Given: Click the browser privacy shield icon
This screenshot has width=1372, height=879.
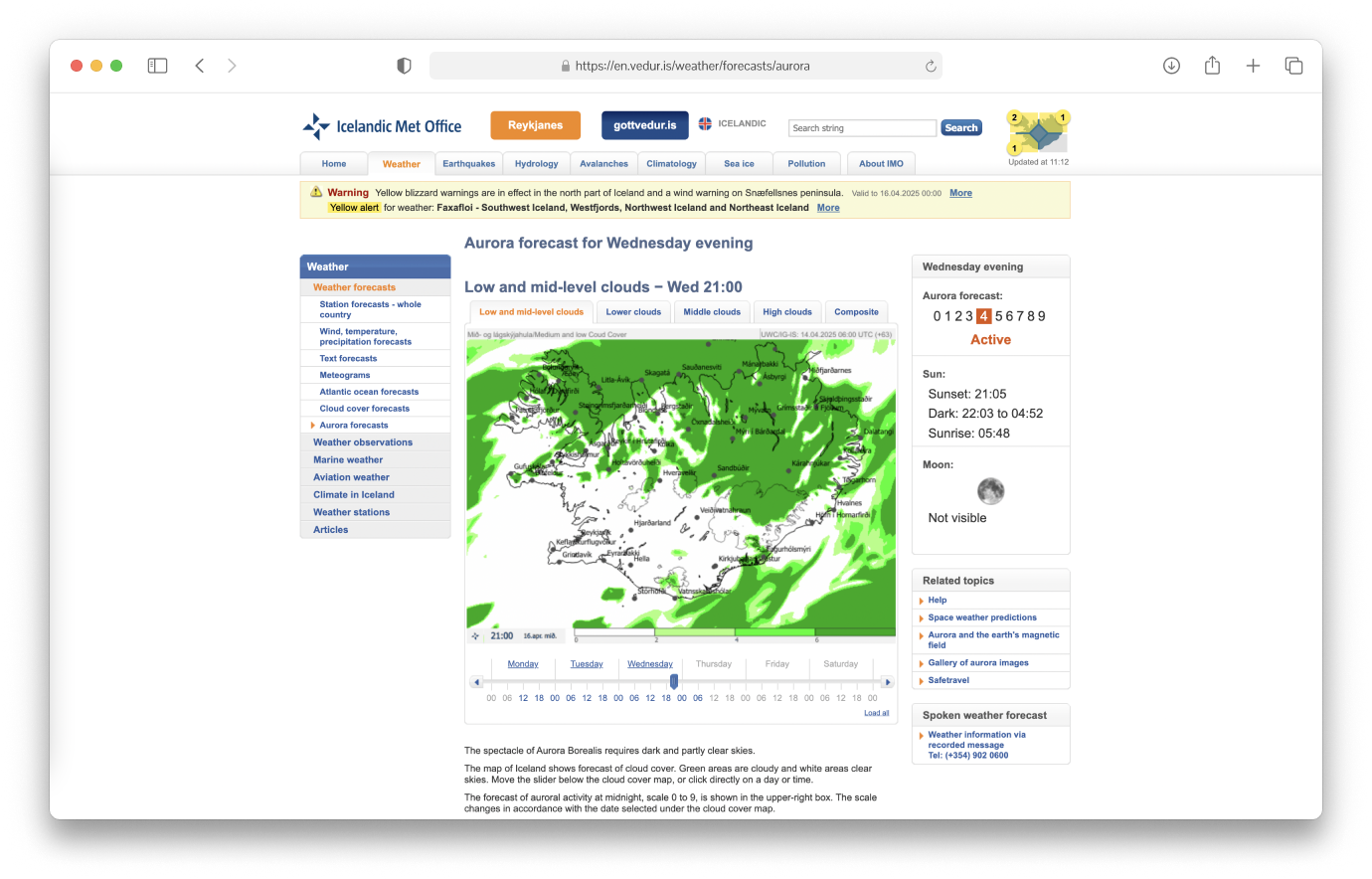Looking at the screenshot, I should point(404,66).
